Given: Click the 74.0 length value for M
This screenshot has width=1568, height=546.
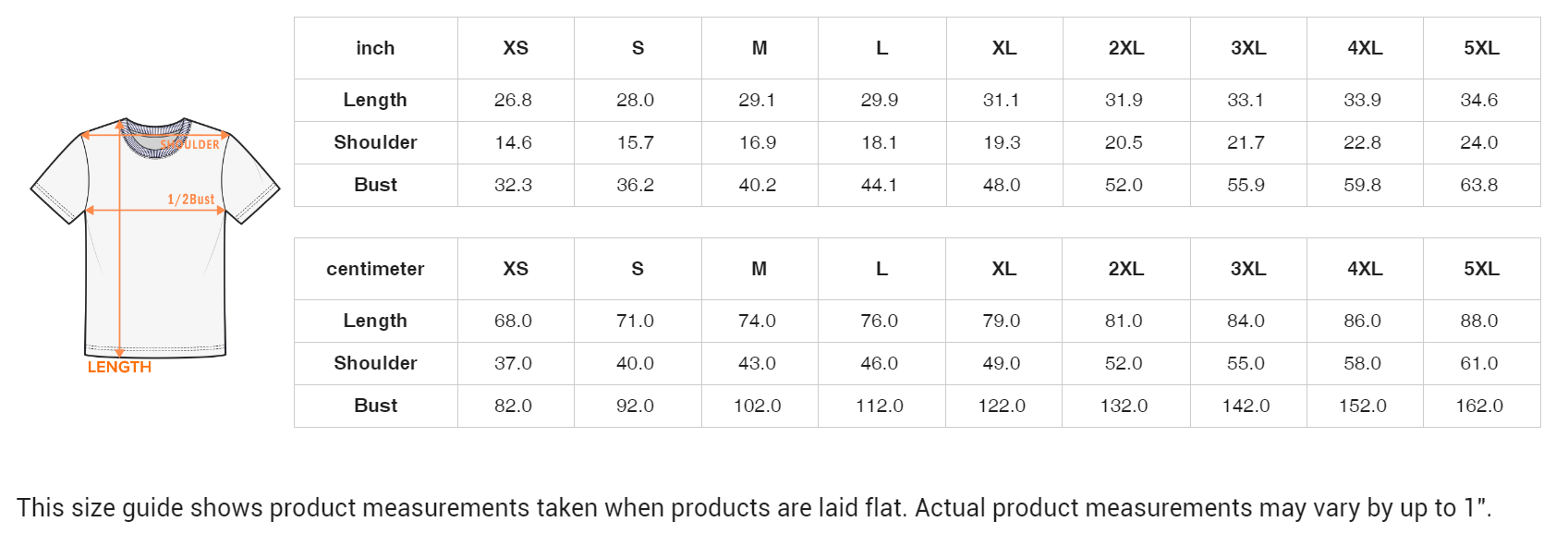Looking at the screenshot, I should click(x=757, y=321).
